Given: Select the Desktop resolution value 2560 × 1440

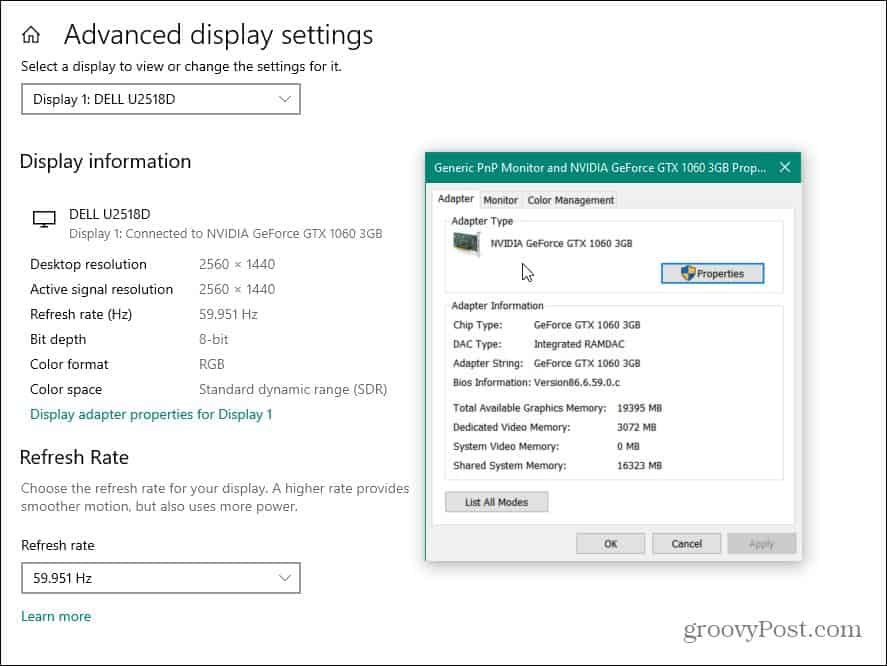Looking at the screenshot, I should coord(236,264).
